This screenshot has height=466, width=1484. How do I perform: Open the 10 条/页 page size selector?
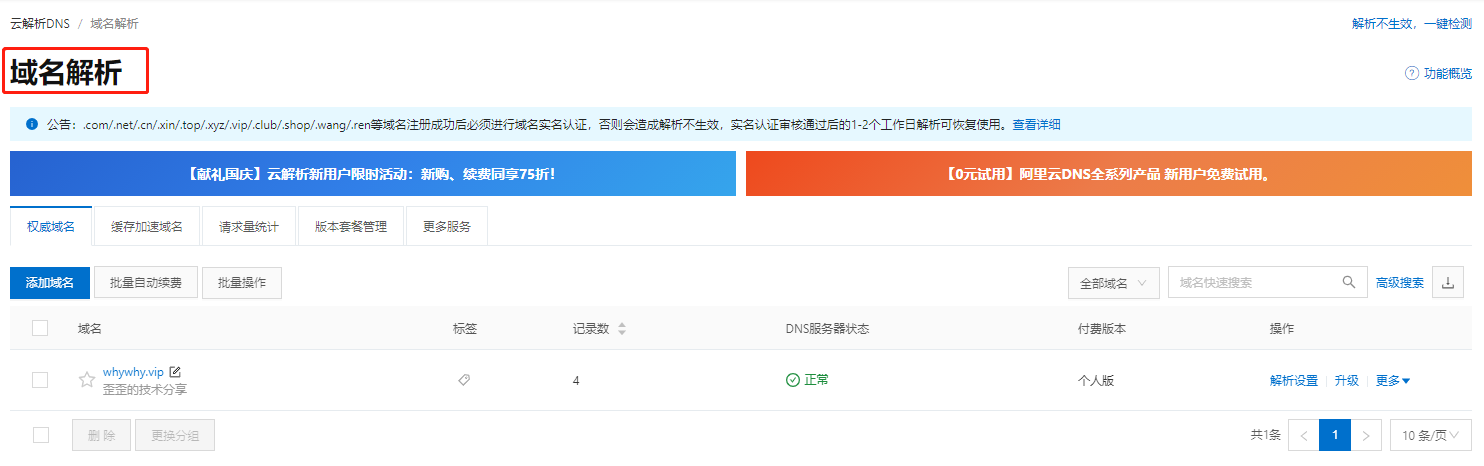1430,435
